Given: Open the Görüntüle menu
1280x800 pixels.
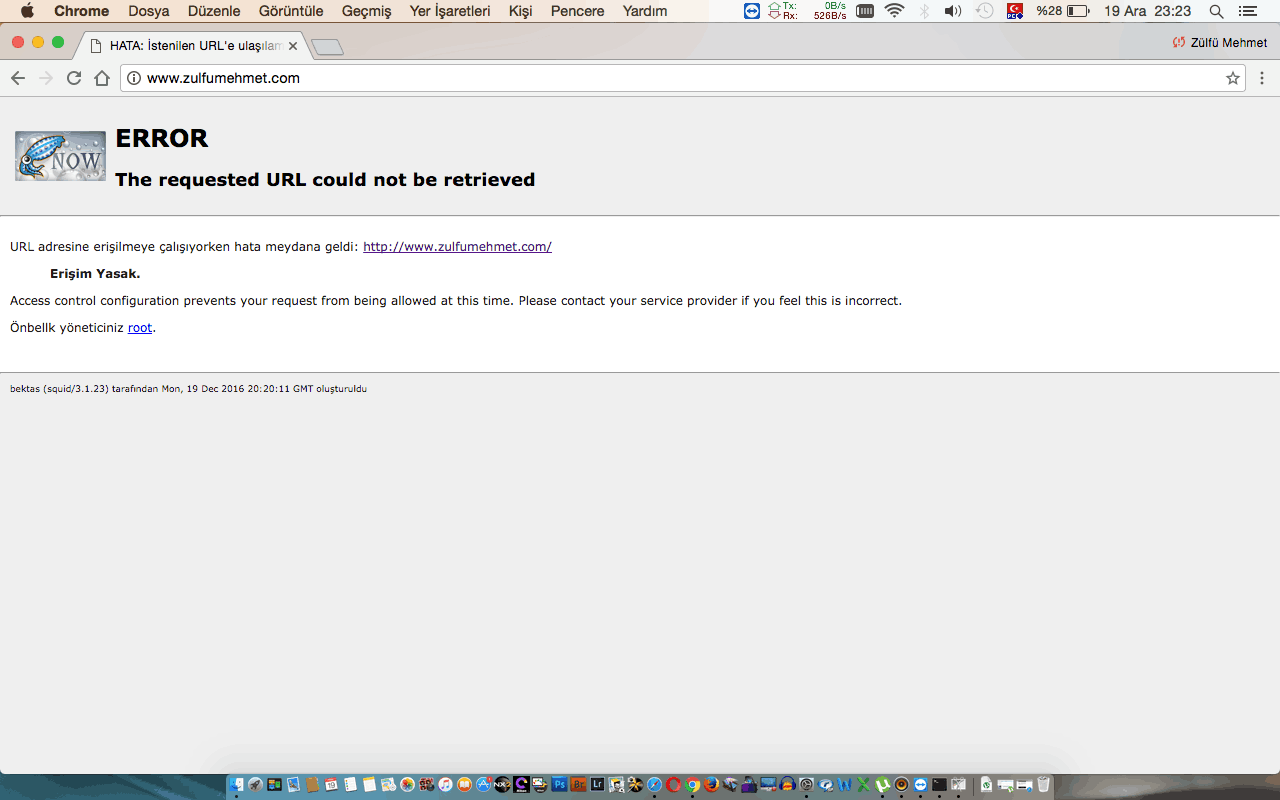Looking at the screenshot, I should [291, 11].
